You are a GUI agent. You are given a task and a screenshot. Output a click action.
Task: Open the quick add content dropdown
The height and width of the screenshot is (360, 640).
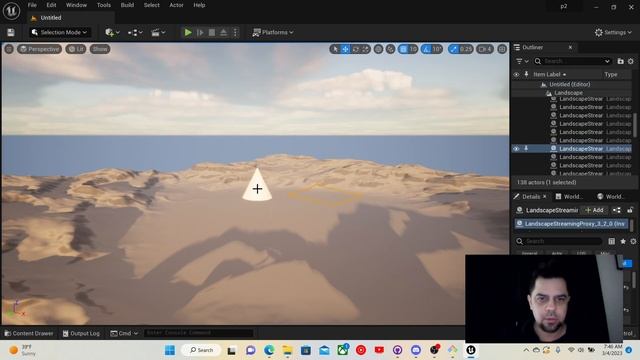tap(112, 32)
